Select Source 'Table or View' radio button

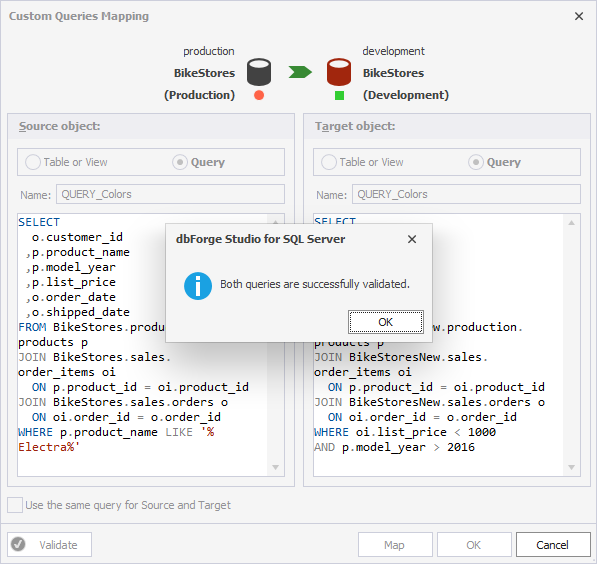33,162
